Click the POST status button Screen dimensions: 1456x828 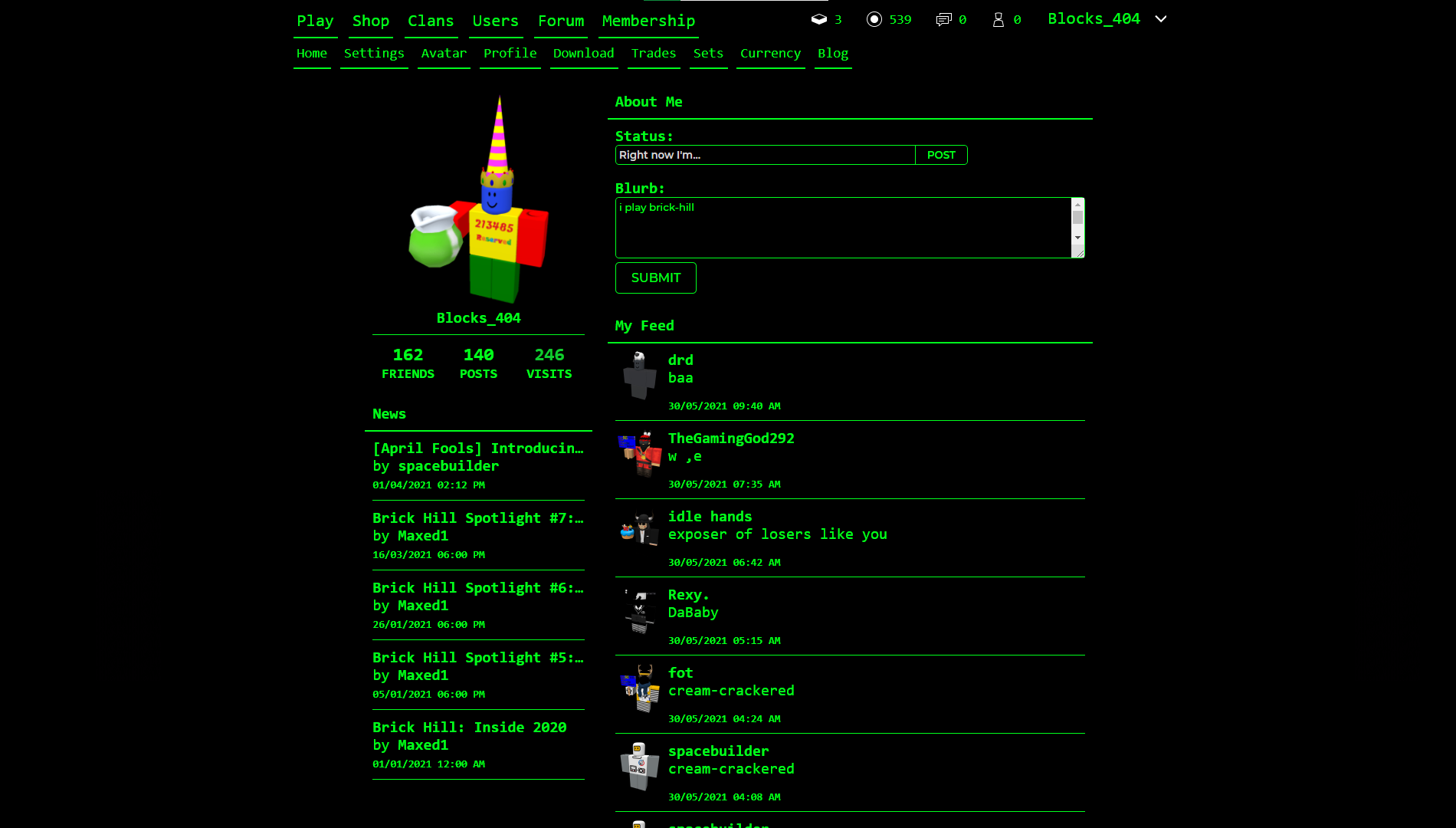tap(941, 155)
